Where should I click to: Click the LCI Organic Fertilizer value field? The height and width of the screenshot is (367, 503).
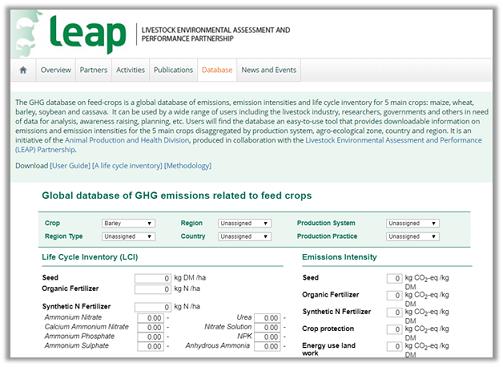tap(153, 289)
